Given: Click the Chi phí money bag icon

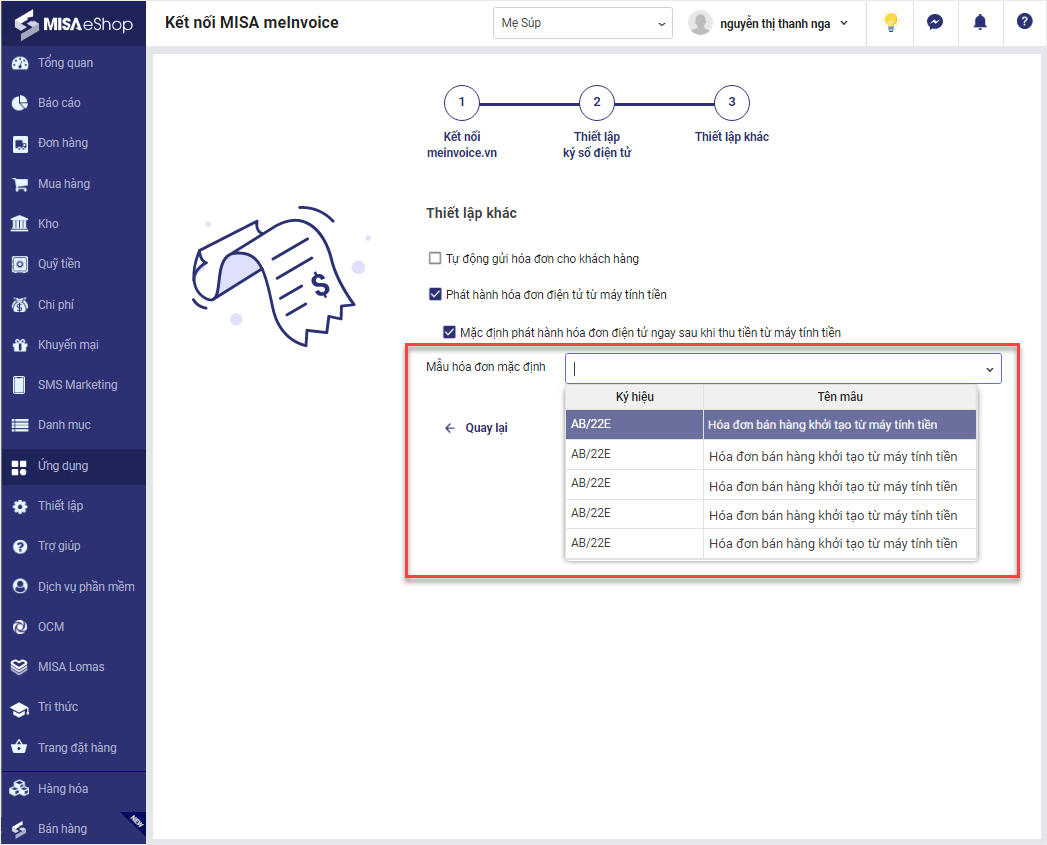Looking at the screenshot, I should click(x=20, y=305).
